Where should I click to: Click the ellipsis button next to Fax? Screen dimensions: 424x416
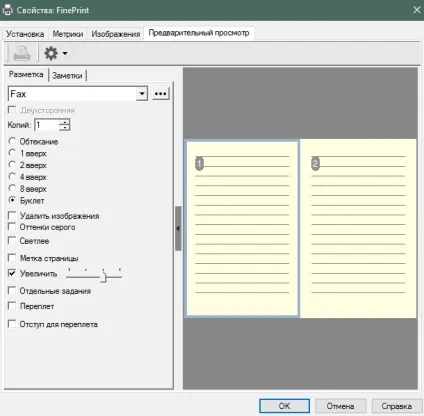(x=161, y=94)
